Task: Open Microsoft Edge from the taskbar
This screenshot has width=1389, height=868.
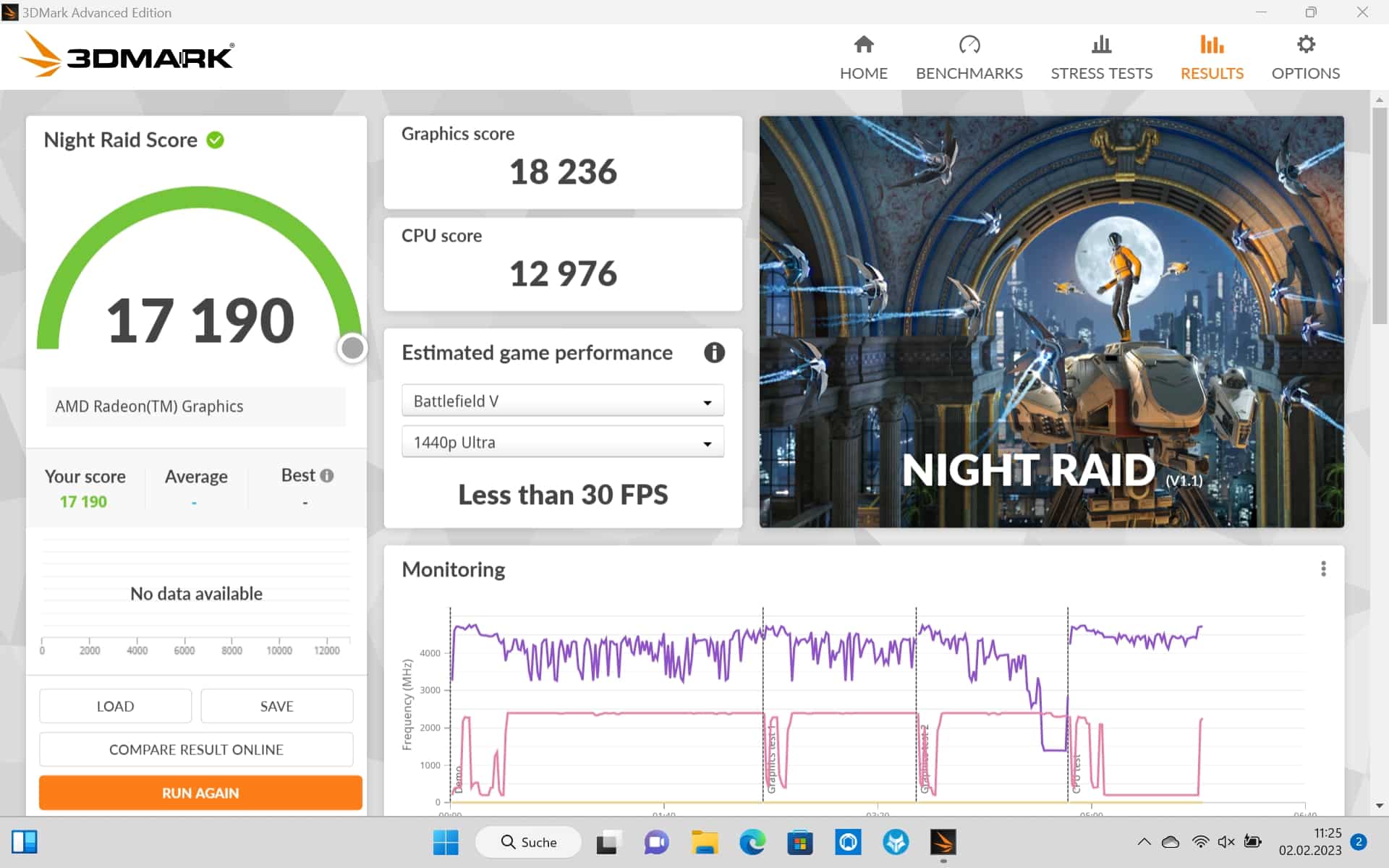Action: (752, 842)
